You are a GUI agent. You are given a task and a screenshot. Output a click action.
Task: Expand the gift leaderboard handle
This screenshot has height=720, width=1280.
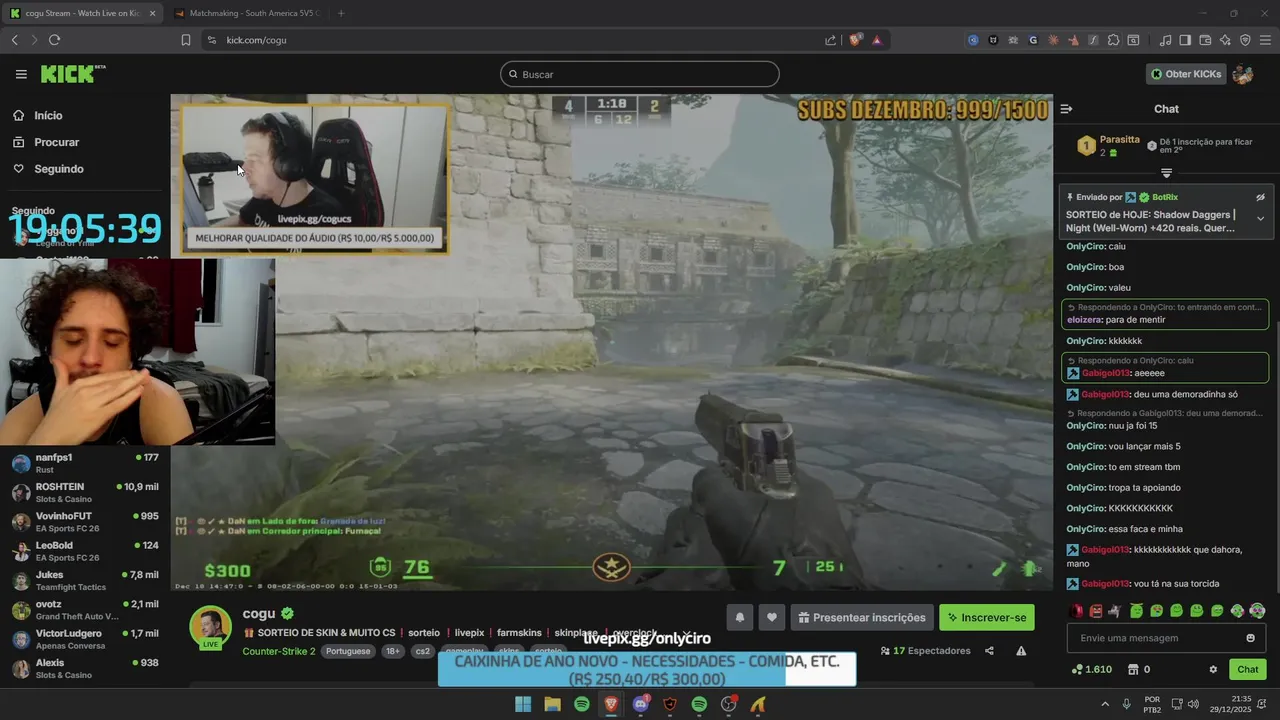click(1166, 173)
